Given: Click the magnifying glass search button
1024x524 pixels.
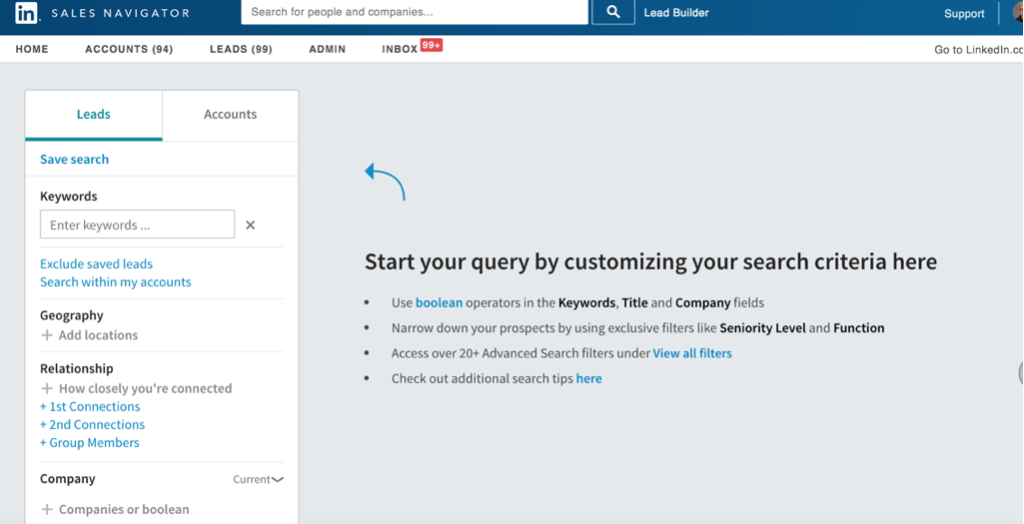Looking at the screenshot, I should tap(613, 13).
